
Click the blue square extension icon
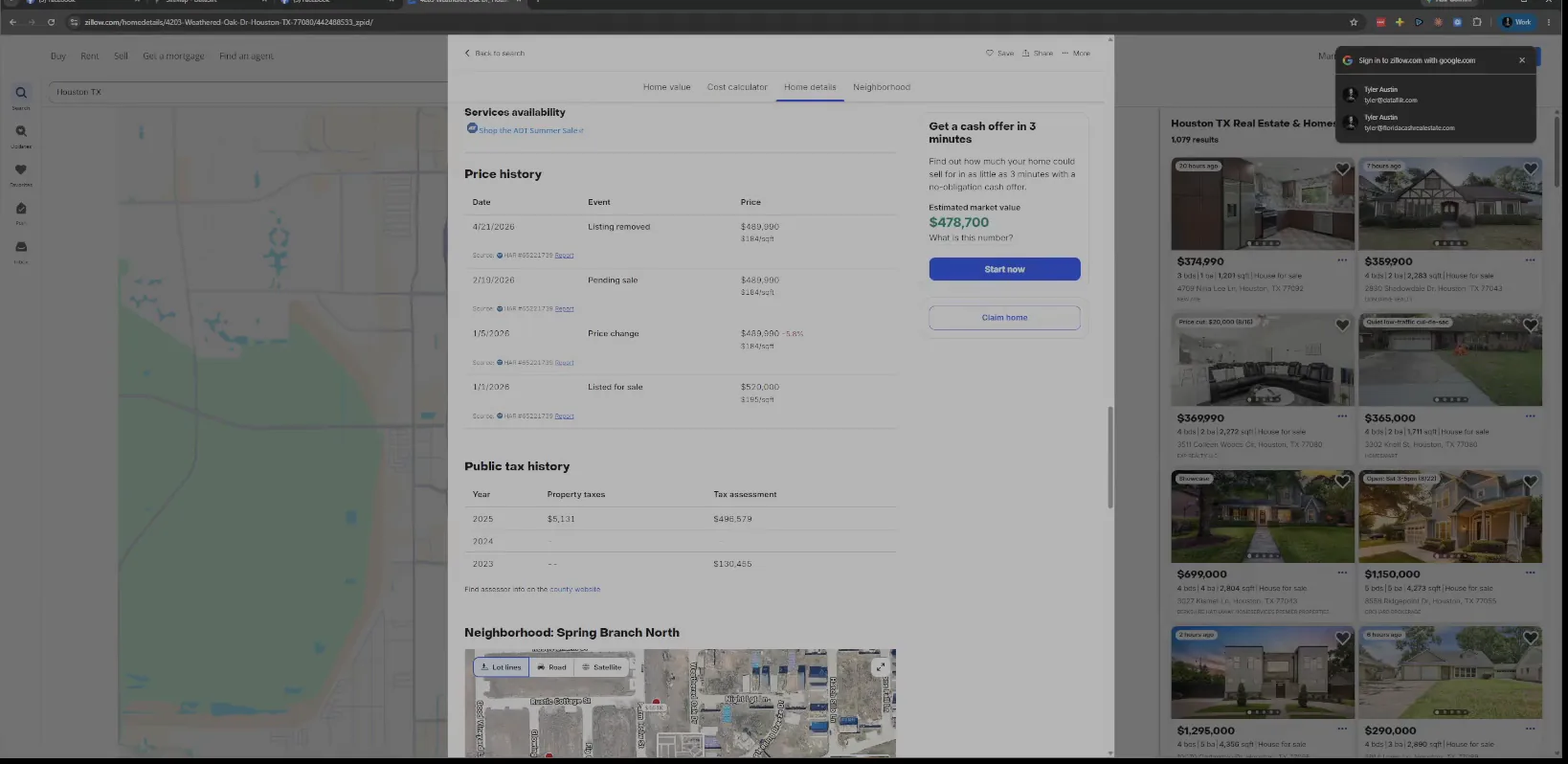click(1457, 22)
